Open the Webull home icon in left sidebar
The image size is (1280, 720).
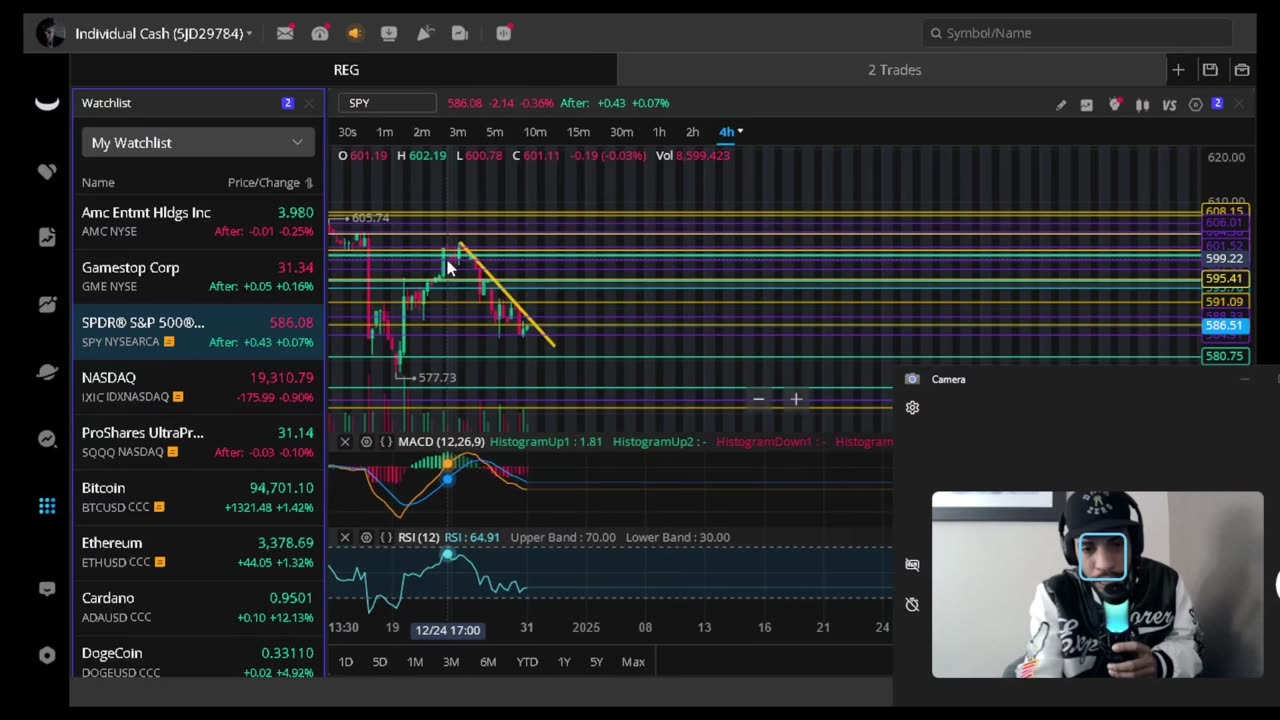[47, 104]
